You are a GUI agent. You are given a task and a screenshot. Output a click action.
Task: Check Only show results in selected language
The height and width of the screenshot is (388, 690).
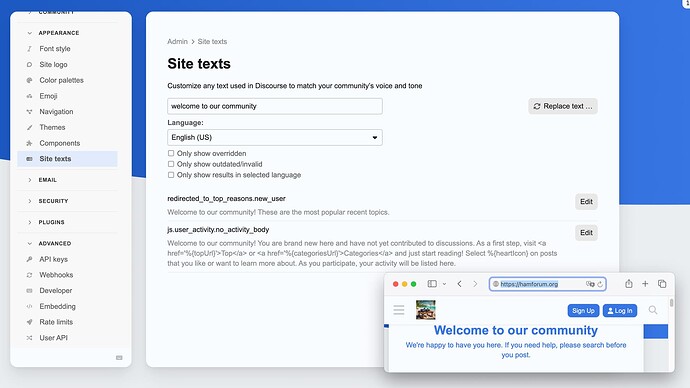pyautogui.click(x=171, y=175)
